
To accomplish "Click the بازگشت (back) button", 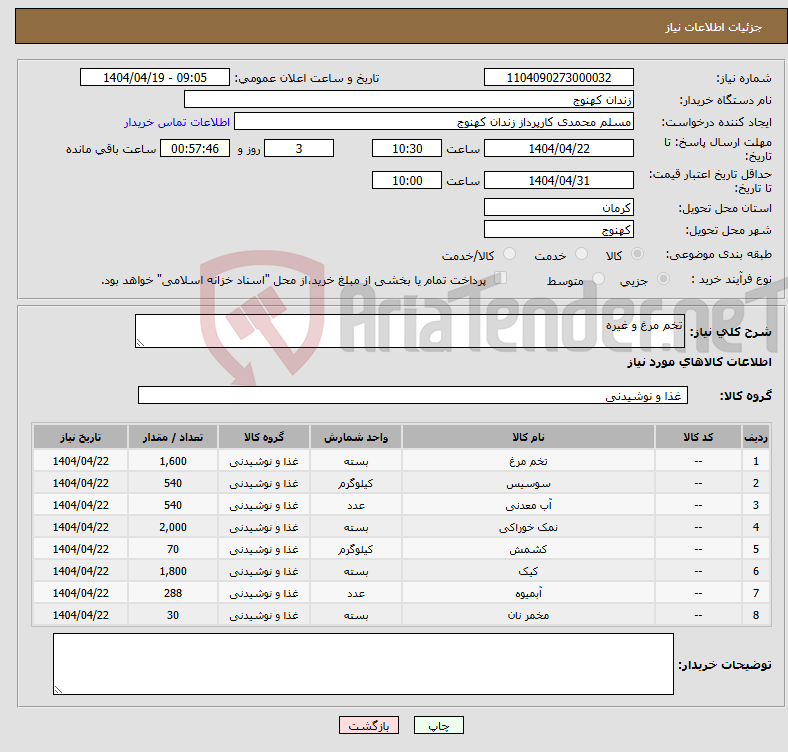I will (x=369, y=725).
